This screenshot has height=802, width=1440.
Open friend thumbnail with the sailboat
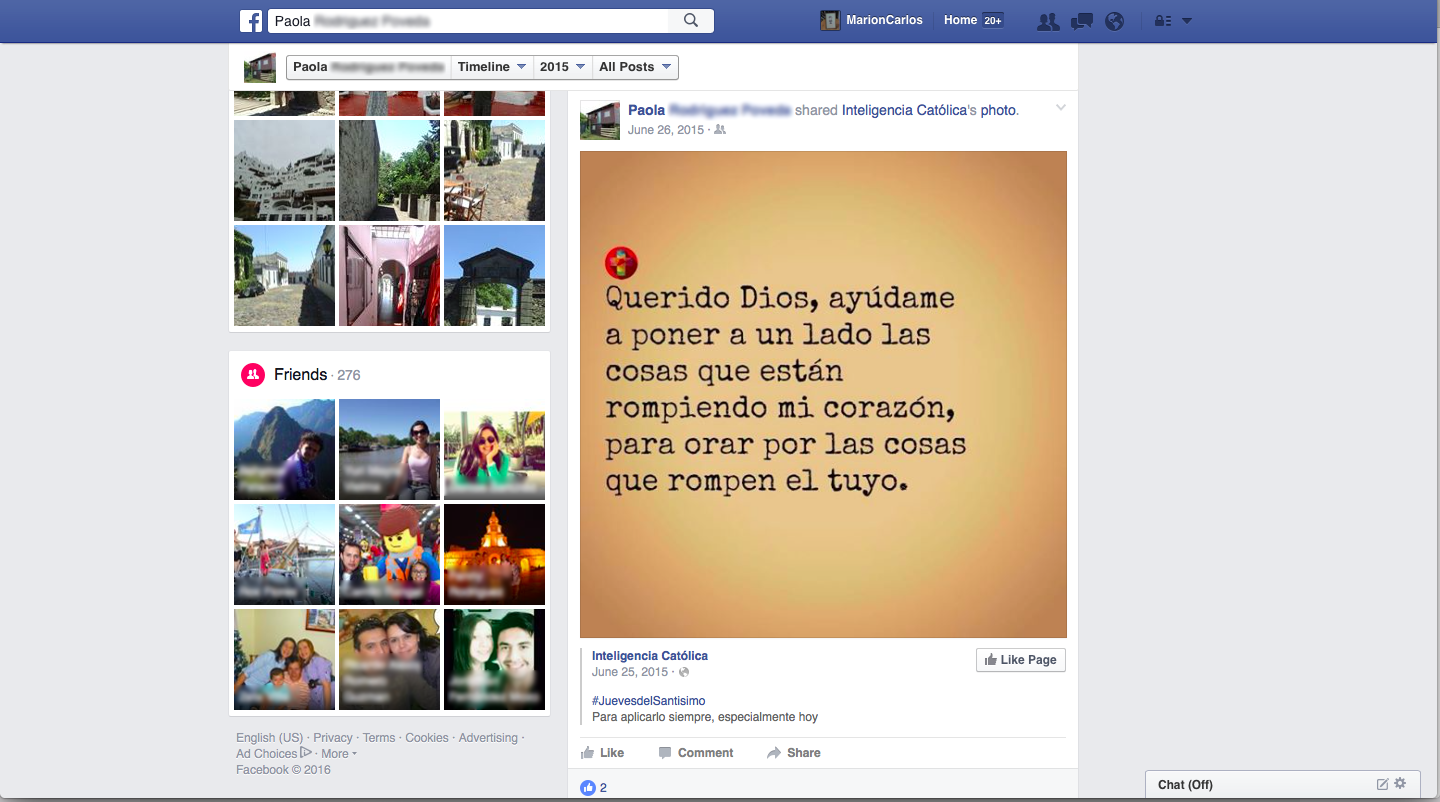284,554
